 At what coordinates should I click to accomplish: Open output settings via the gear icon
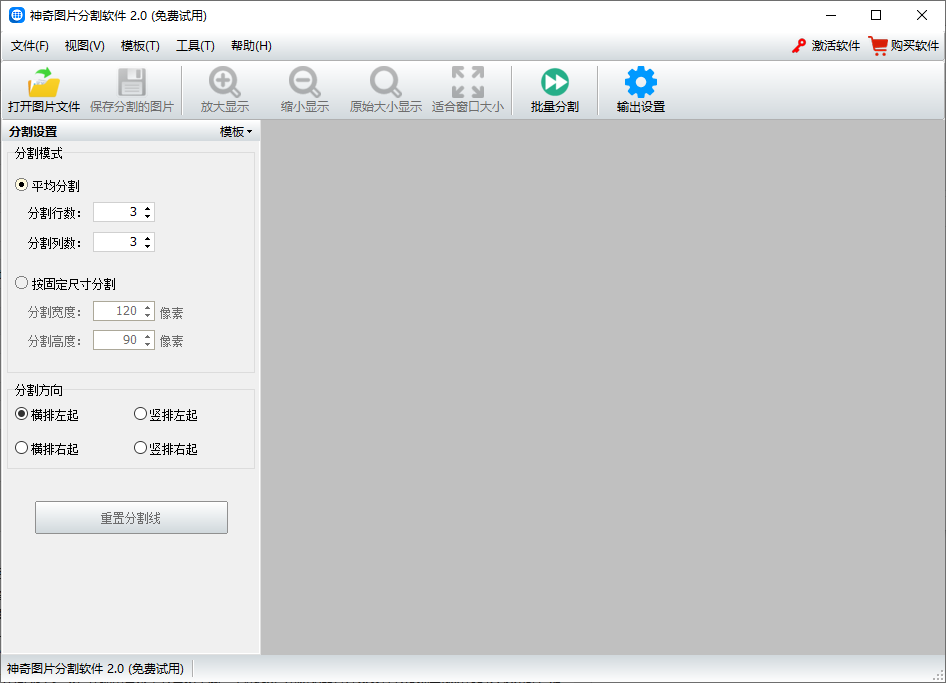(640, 89)
